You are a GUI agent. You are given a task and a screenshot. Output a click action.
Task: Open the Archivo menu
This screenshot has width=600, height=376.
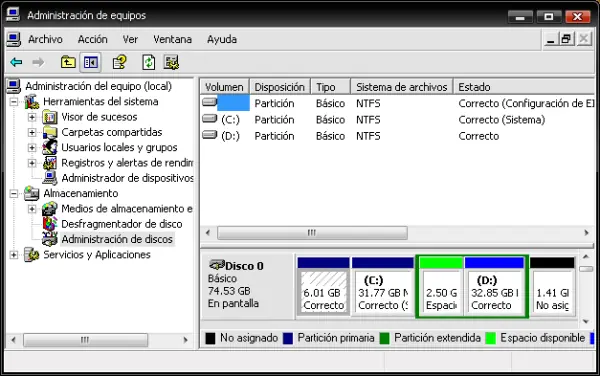point(45,39)
